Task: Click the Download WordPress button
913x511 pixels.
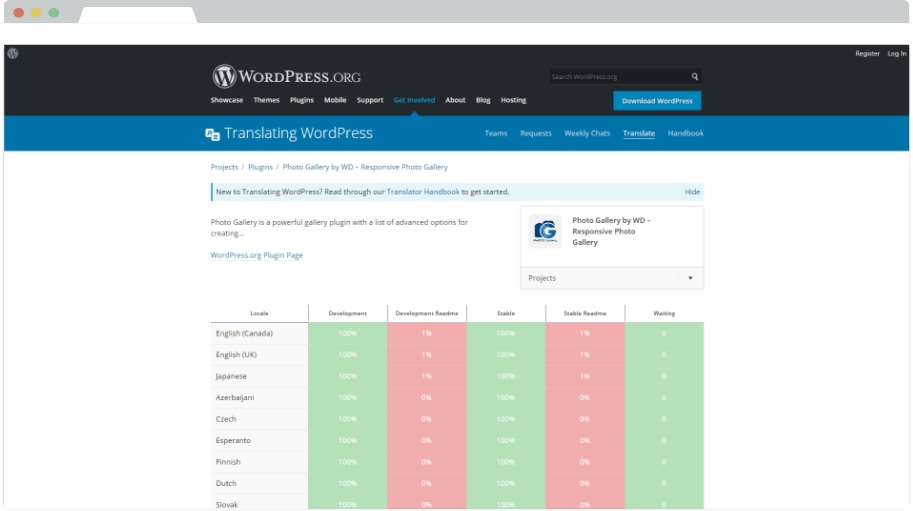Action: [657, 101]
